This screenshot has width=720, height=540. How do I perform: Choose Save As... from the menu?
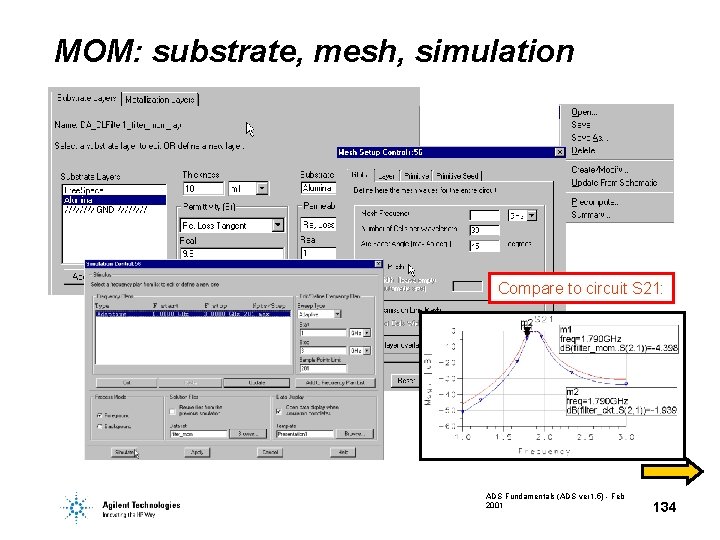pos(589,137)
